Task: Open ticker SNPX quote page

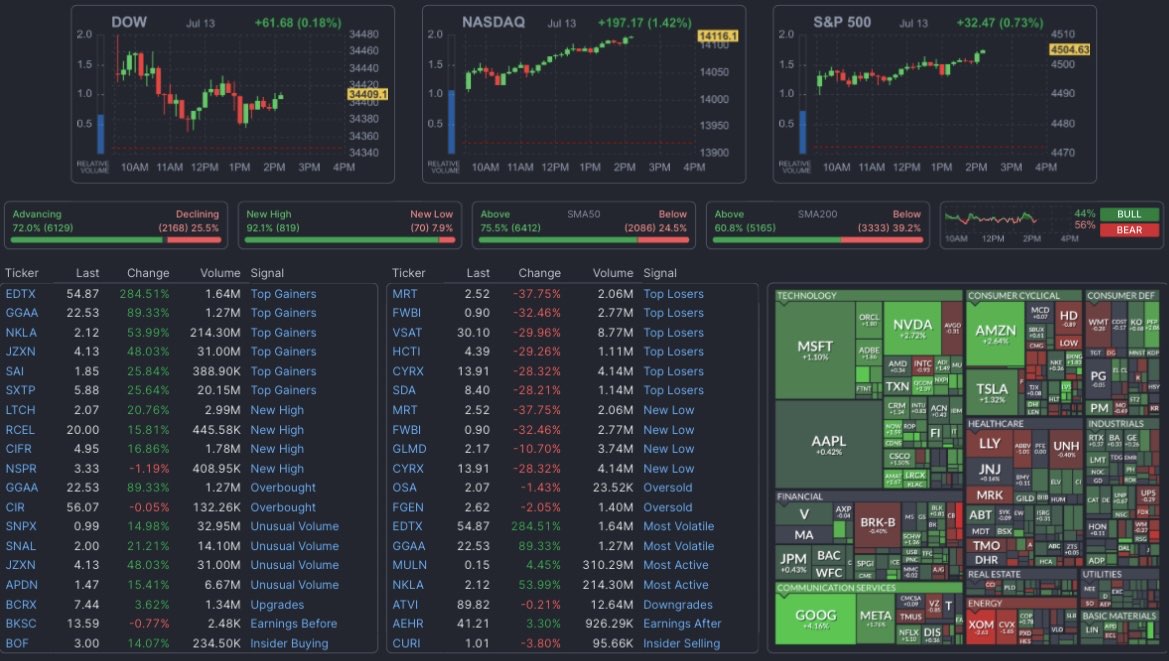Action: click(21, 526)
